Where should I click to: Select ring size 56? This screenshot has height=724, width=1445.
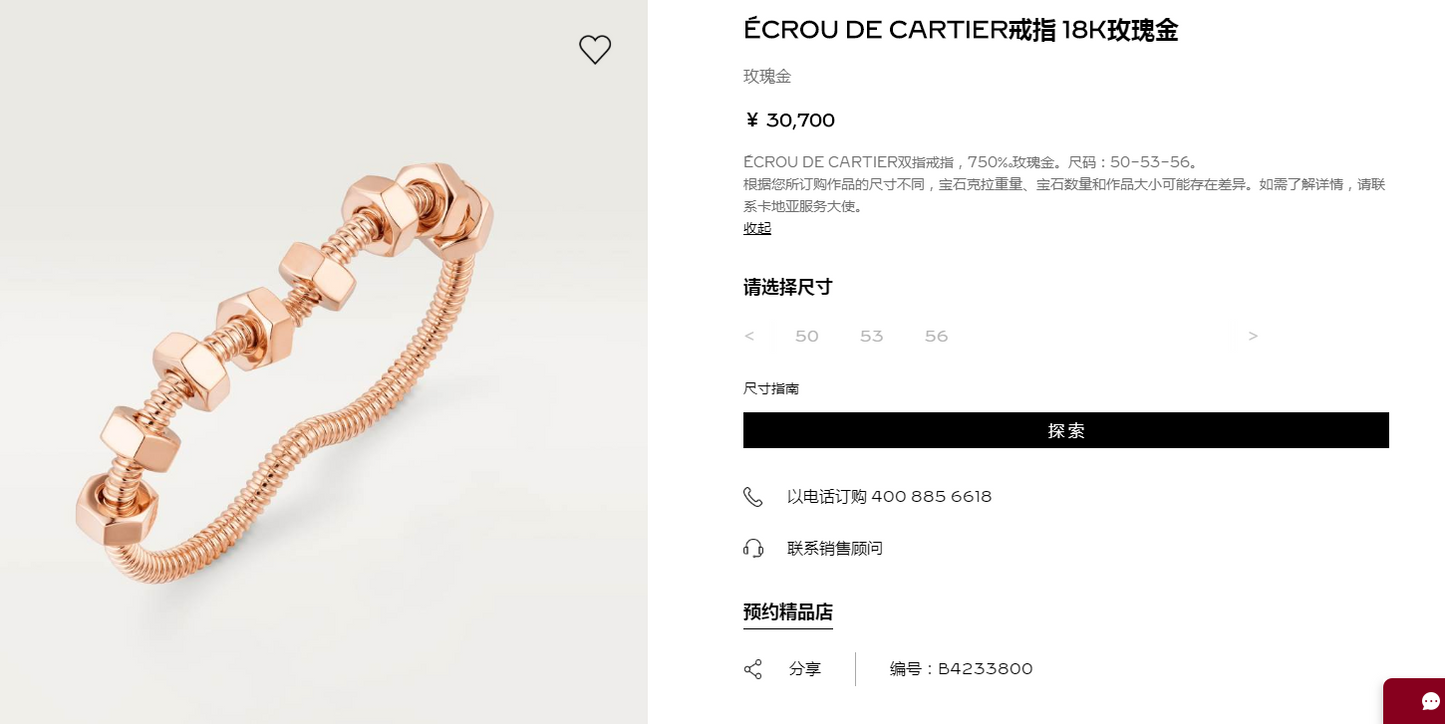(x=936, y=336)
